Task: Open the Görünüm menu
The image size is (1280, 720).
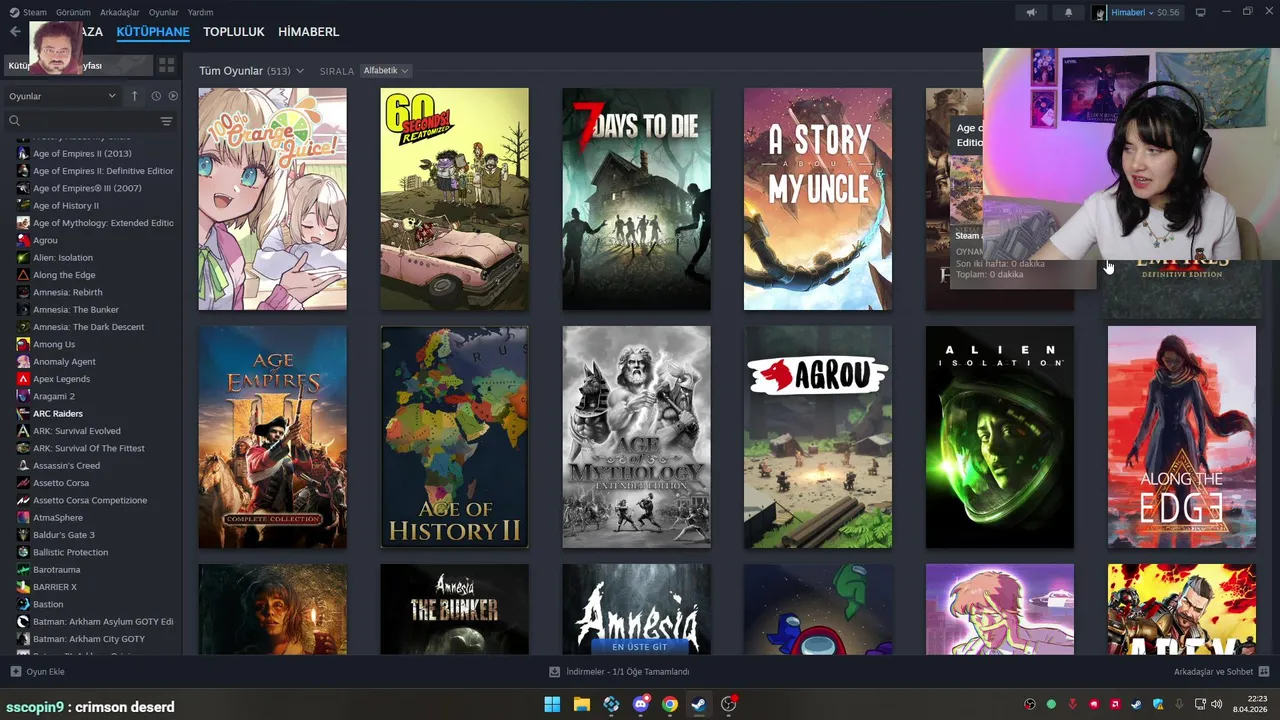Action: (73, 12)
